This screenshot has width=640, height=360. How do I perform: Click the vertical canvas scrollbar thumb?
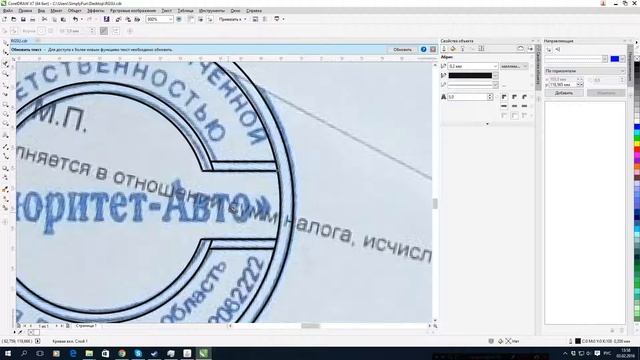pyautogui.click(x=435, y=203)
